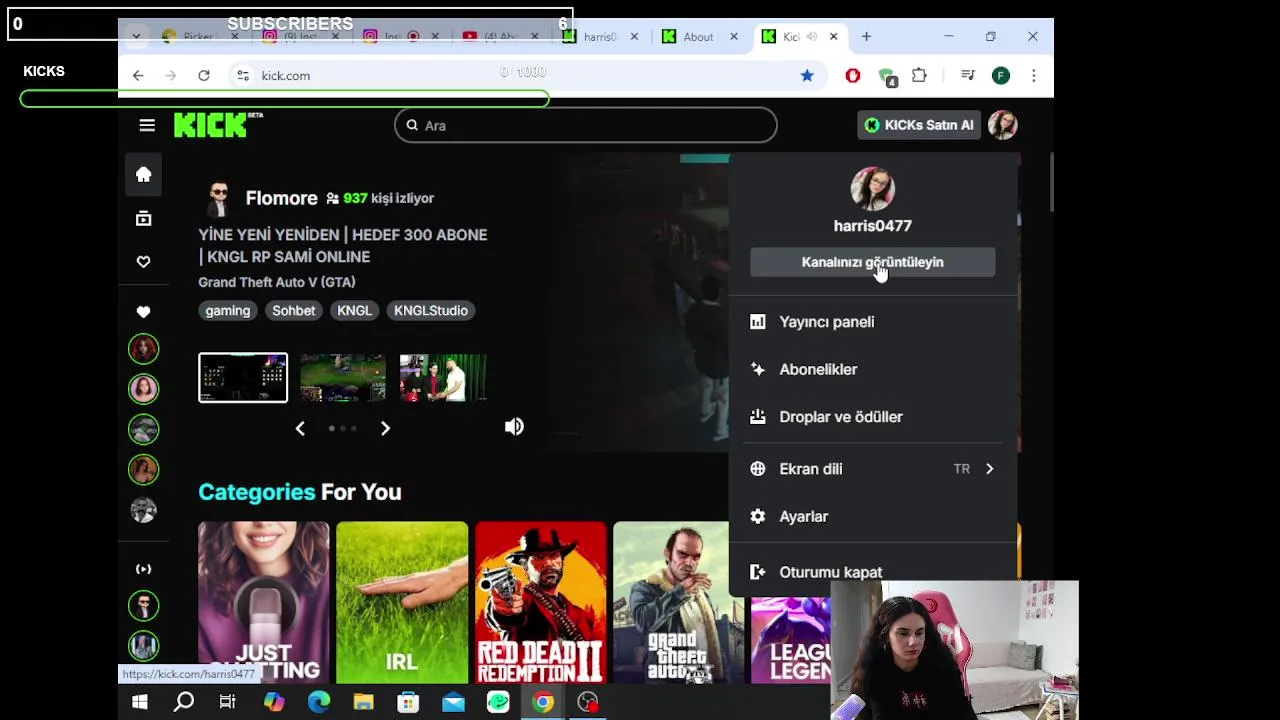Screen dimensions: 1280x720
Task: Switch to the About browser tab
Action: coord(700,37)
